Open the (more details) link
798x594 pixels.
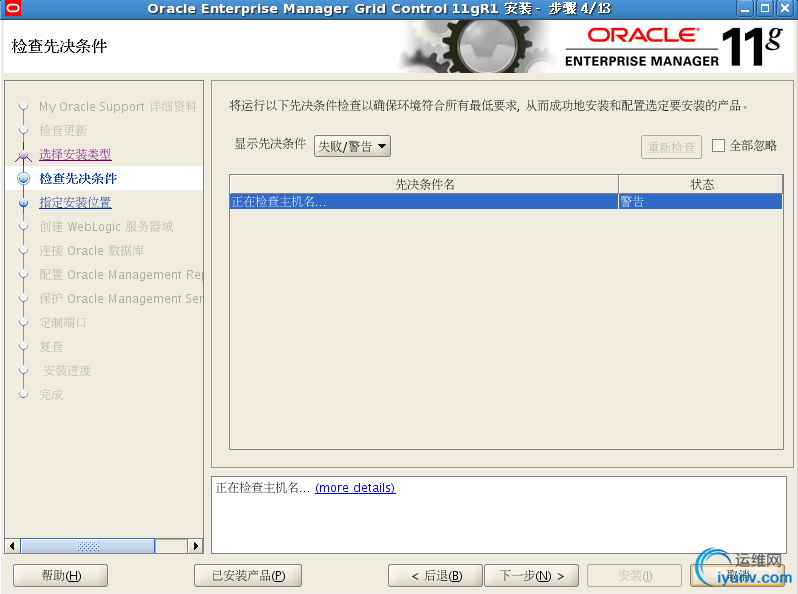pyautogui.click(x=355, y=488)
